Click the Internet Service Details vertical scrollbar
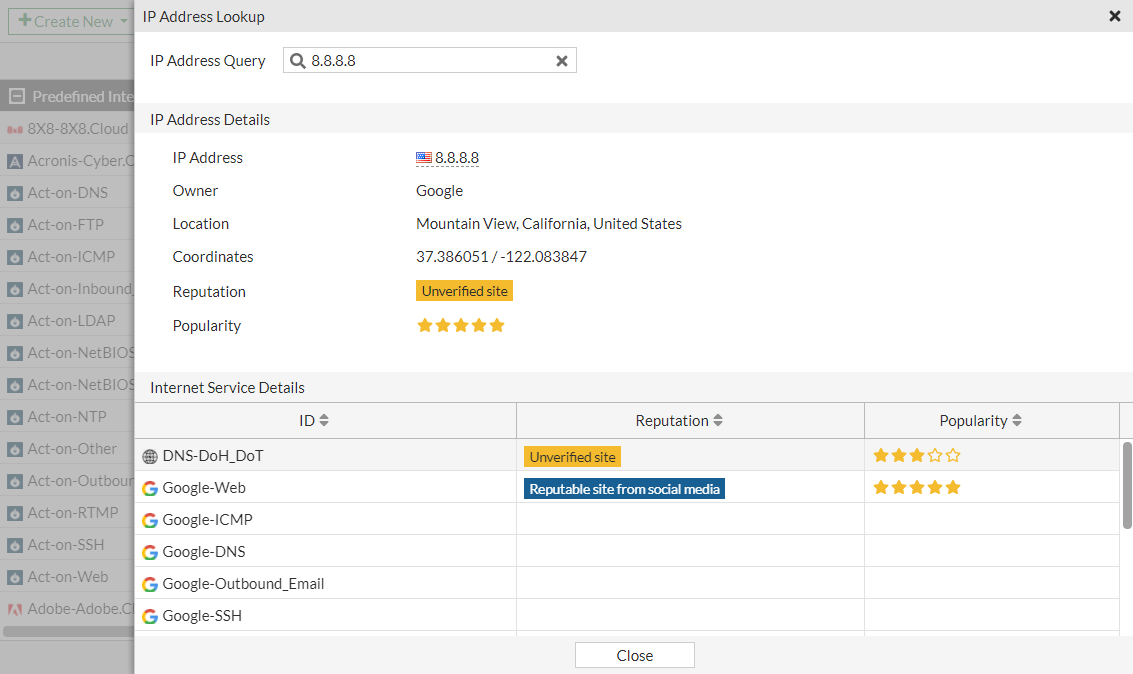Viewport: 1133px width, 674px height. tap(1127, 485)
